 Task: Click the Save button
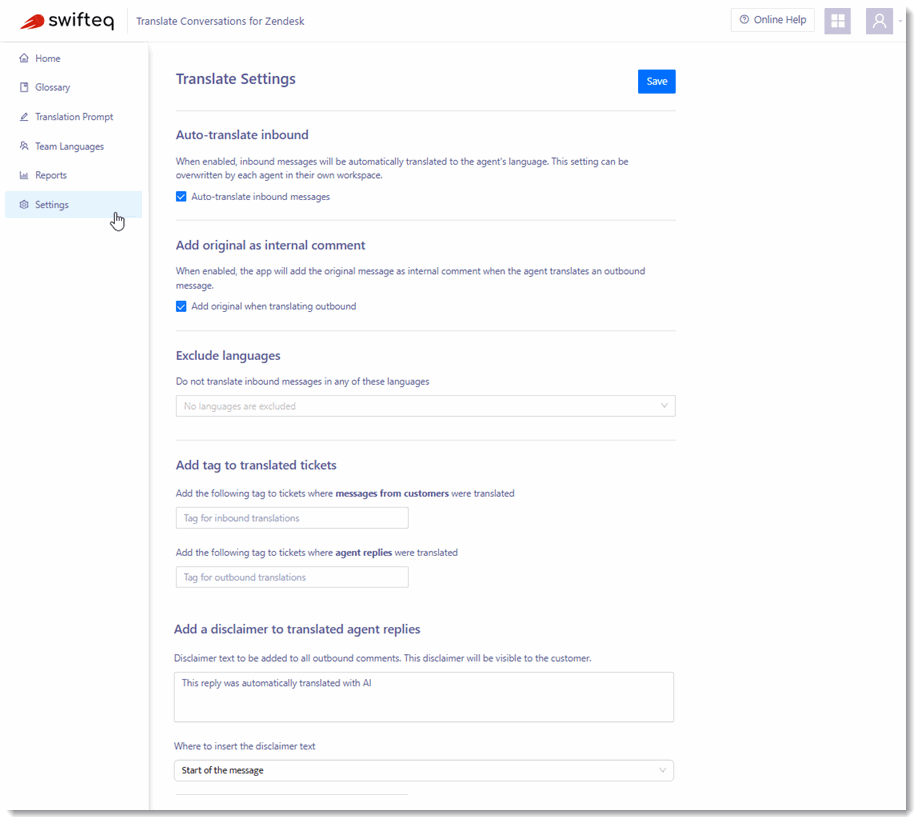point(656,81)
